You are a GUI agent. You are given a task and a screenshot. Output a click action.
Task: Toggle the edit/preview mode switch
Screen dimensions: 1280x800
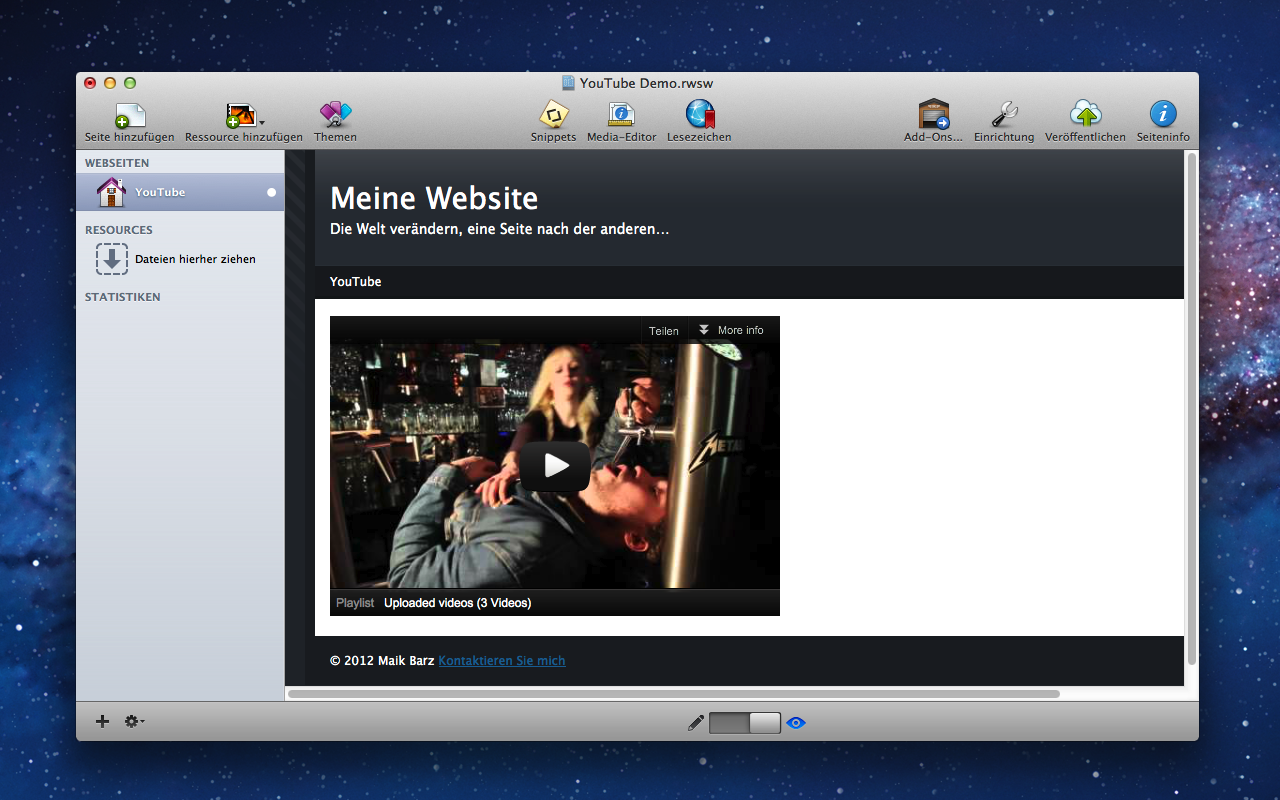pos(745,722)
